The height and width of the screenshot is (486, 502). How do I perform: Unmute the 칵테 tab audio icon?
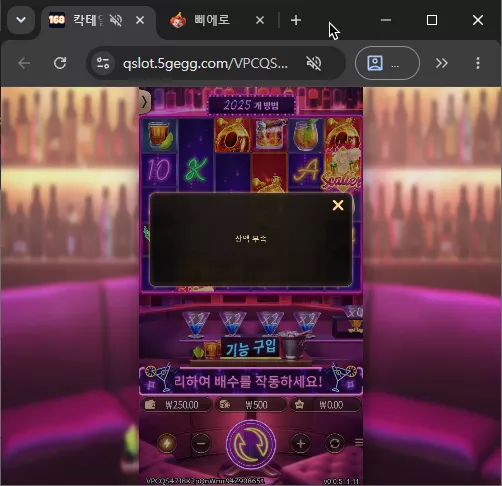point(116,20)
